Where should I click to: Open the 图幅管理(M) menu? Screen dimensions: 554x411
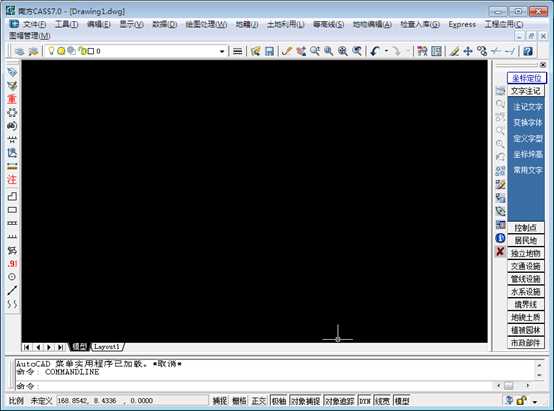(x=30, y=36)
